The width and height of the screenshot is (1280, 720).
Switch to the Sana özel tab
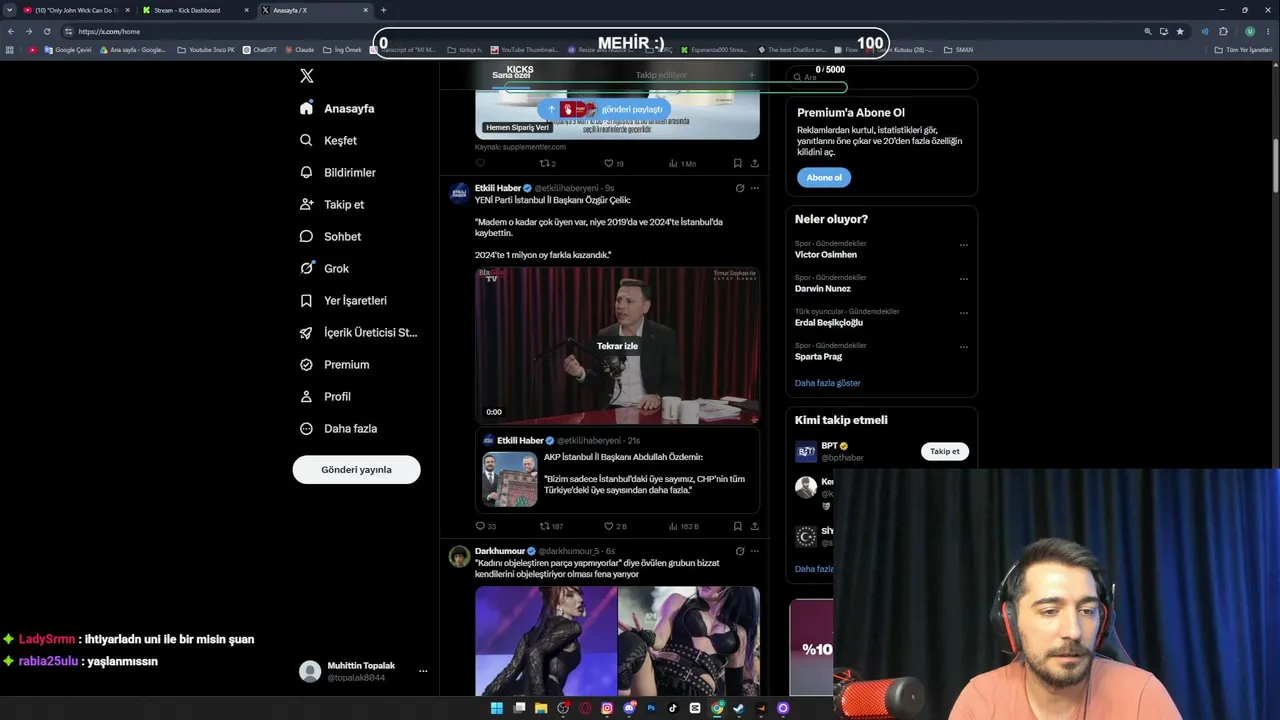click(511, 75)
